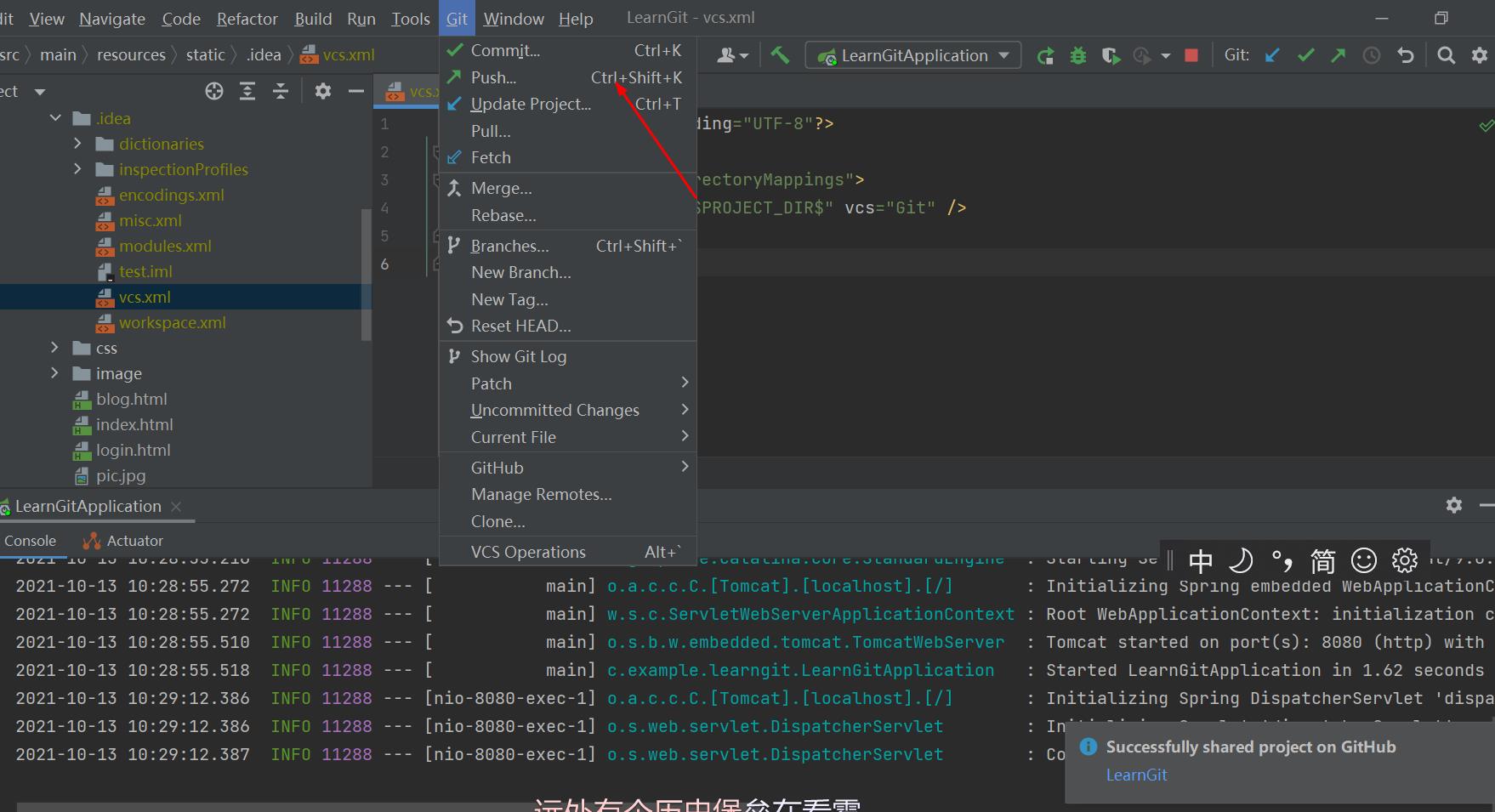Image resolution: width=1495 pixels, height=812 pixels.
Task: Choose Update Project... from Git menu
Action: [x=568, y=104]
